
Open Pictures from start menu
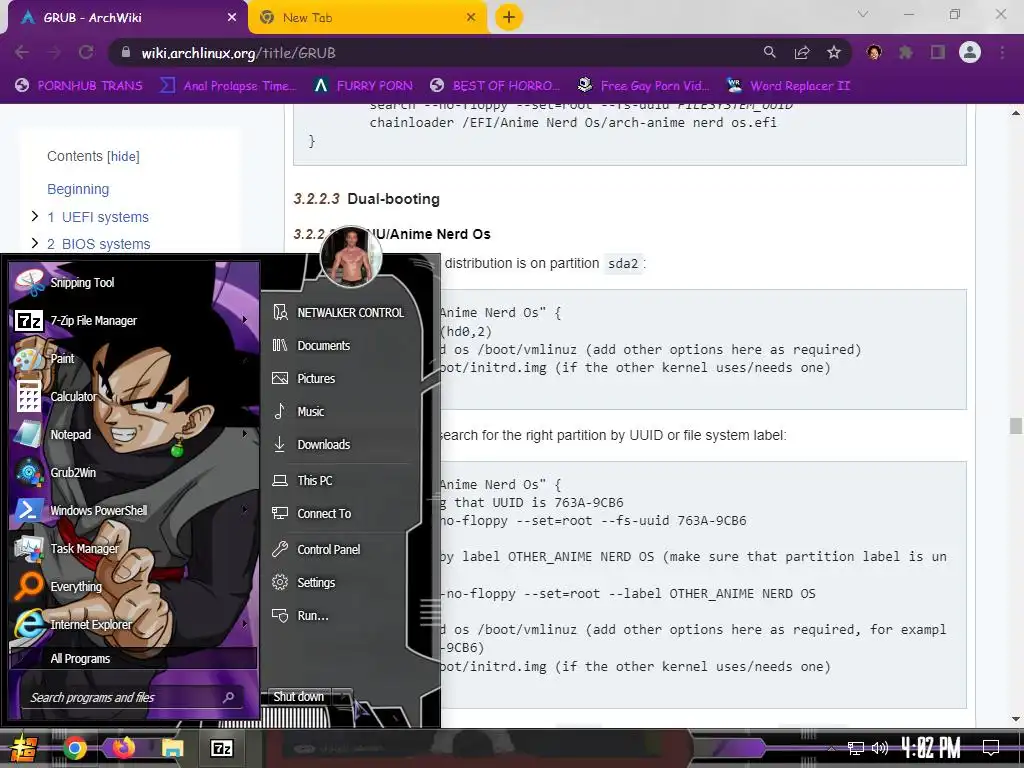coord(341,379)
